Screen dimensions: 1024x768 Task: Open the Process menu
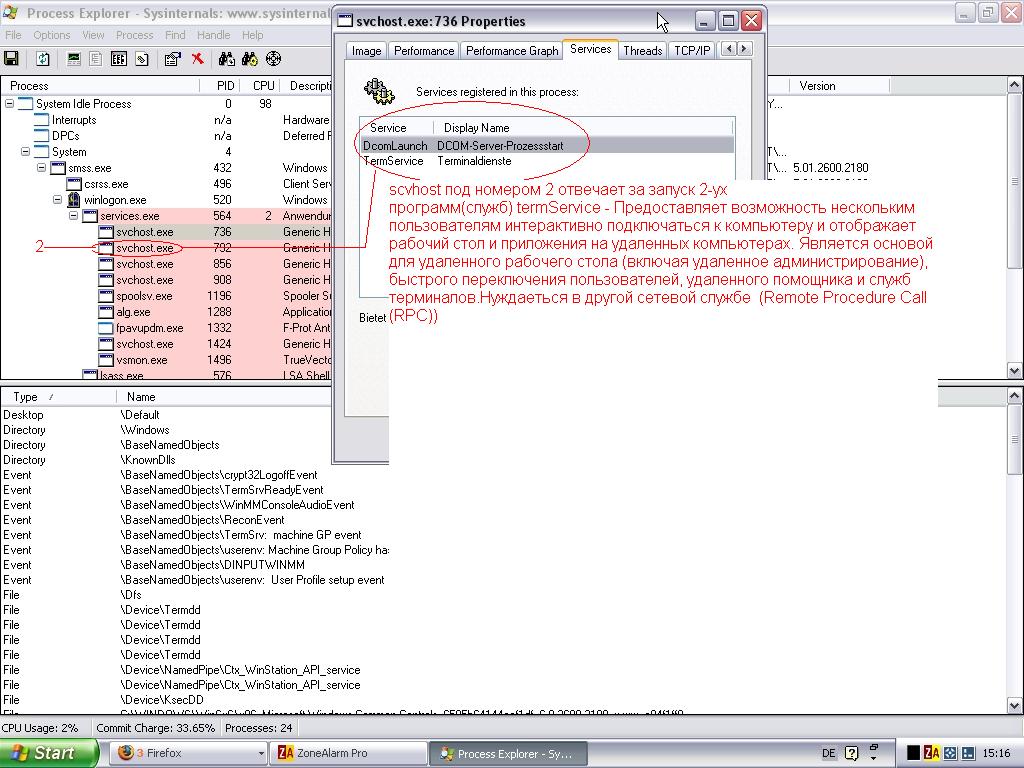pos(135,35)
